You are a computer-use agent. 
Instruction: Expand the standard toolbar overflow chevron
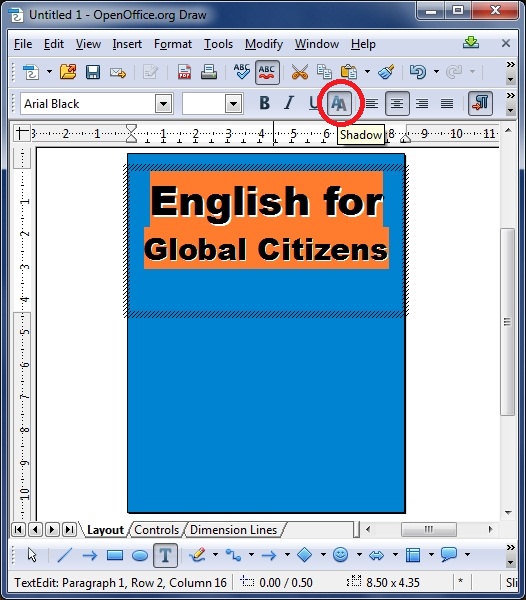pos(510,64)
